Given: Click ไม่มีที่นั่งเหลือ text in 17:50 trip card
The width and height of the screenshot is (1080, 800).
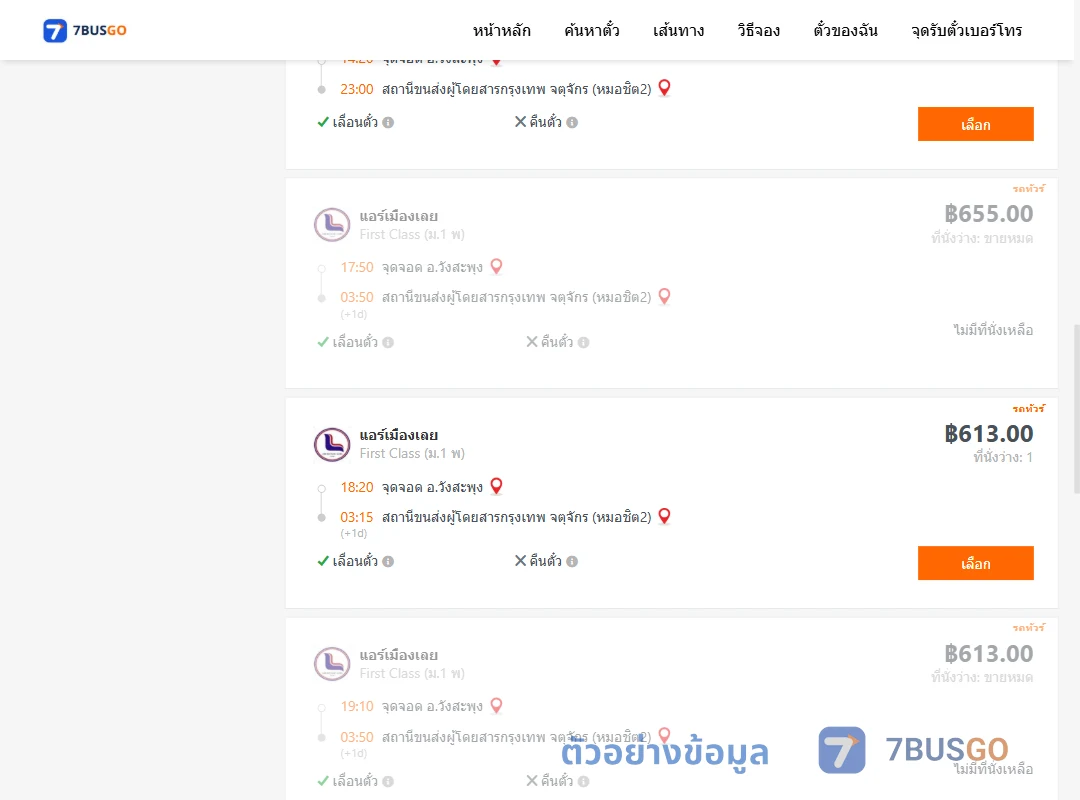Looking at the screenshot, I should [993, 330].
